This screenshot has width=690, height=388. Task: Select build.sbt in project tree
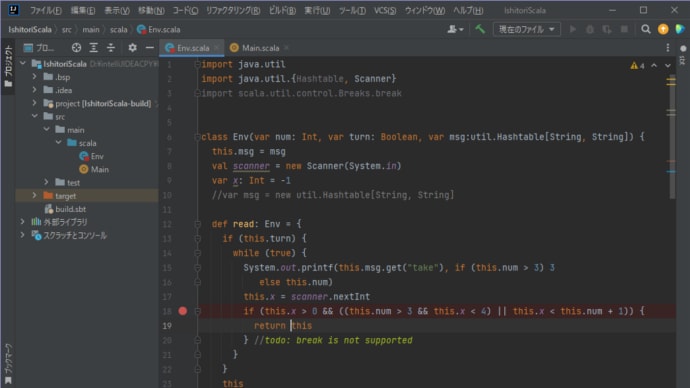[65, 209]
